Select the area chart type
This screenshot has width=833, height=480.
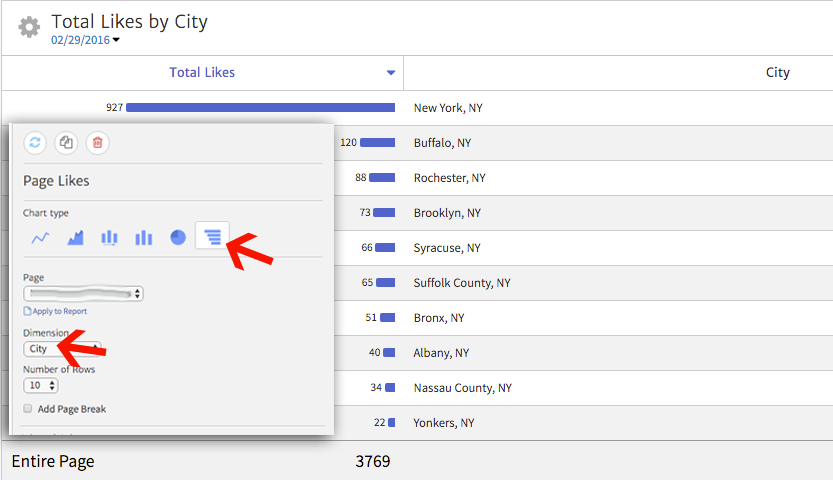[75, 238]
